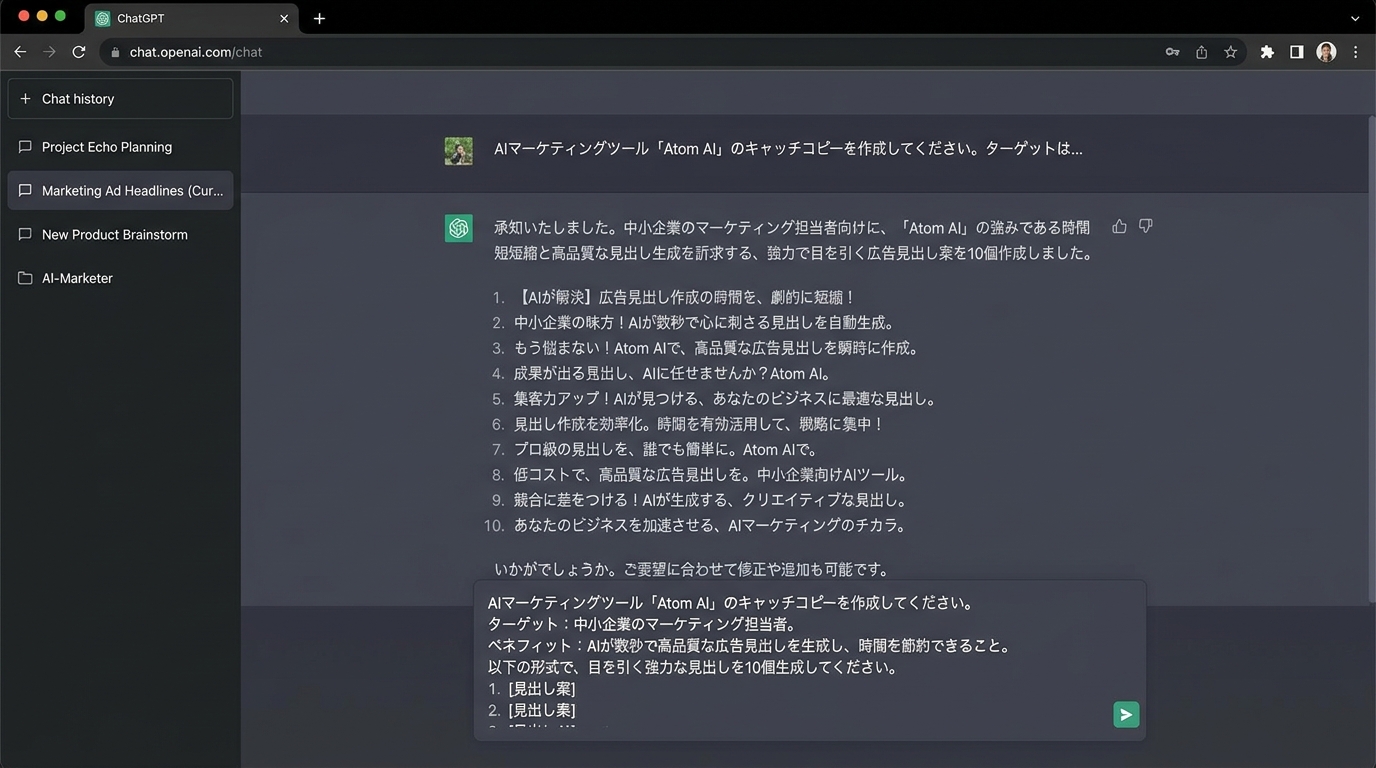1376x768 pixels.
Task: Click the thumbs up icon on response
Action: point(1119,227)
